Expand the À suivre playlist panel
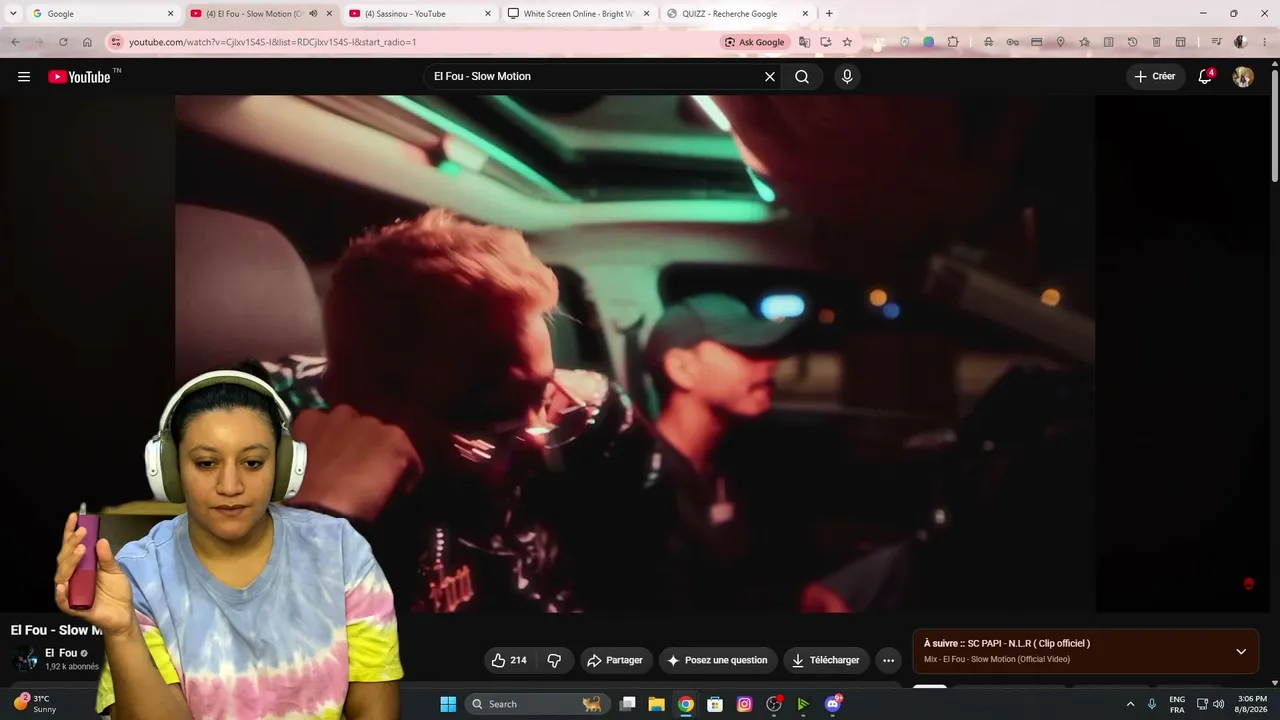 tap(1241, 651)
